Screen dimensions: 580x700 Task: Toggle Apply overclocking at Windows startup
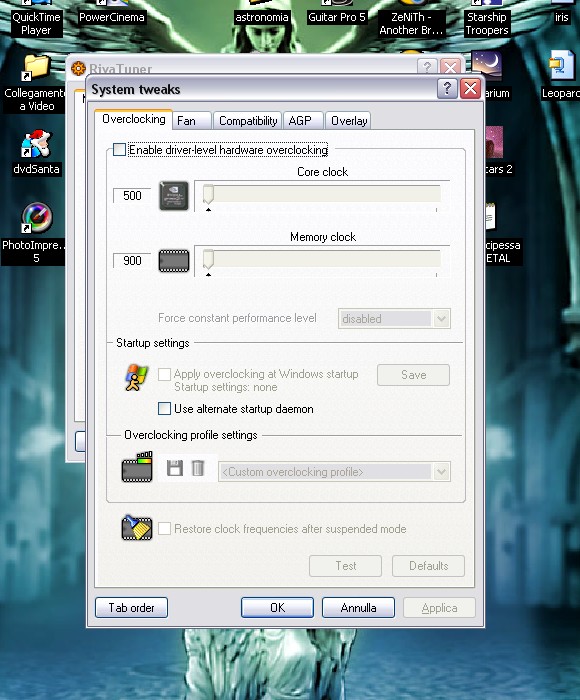point(164,374)
